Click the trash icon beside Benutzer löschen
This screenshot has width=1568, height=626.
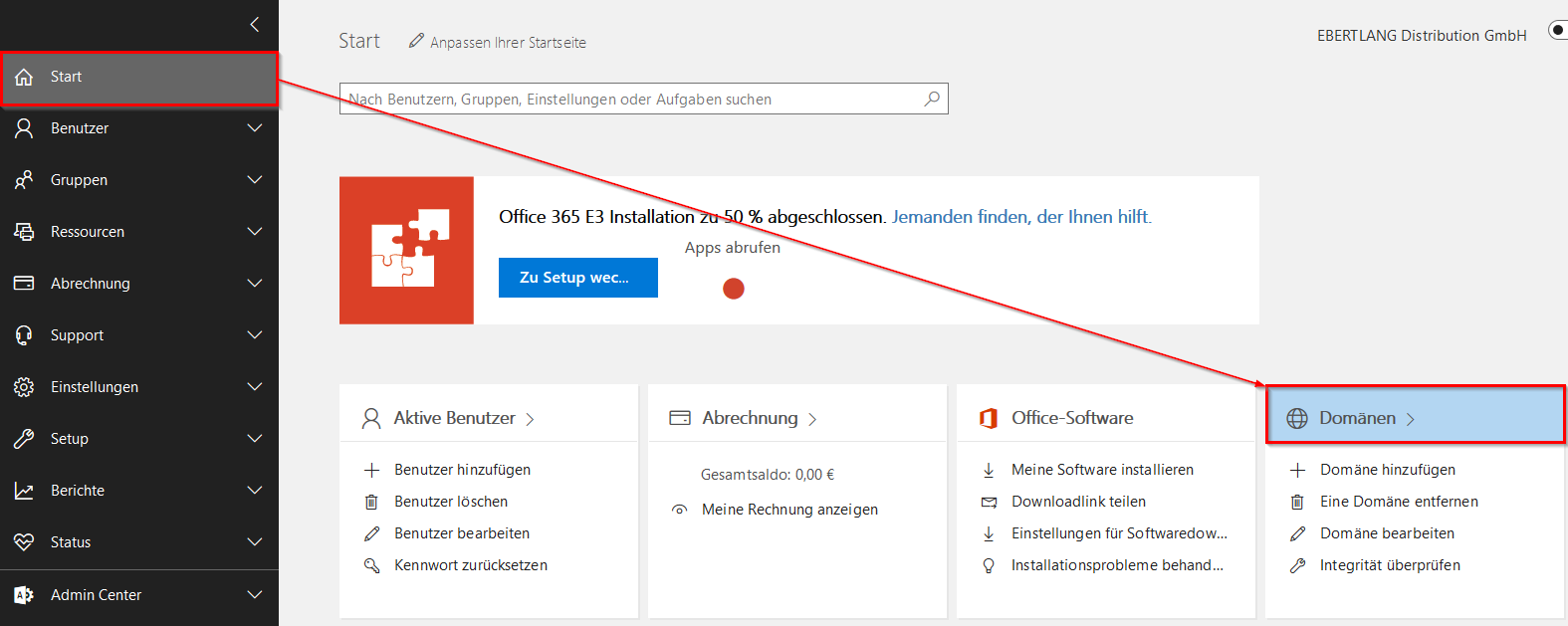point(371,502)
